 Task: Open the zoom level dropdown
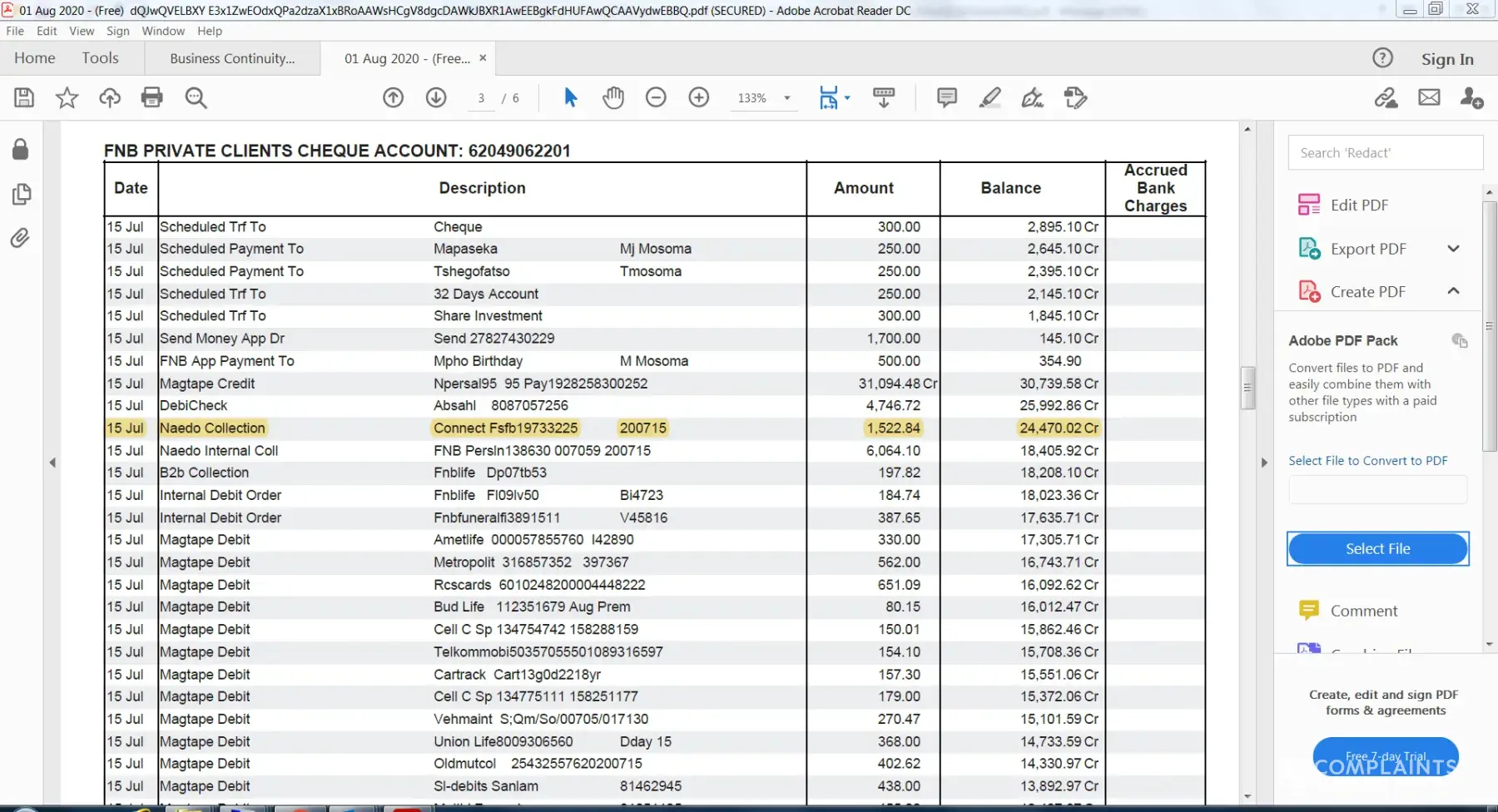[786, 98]
